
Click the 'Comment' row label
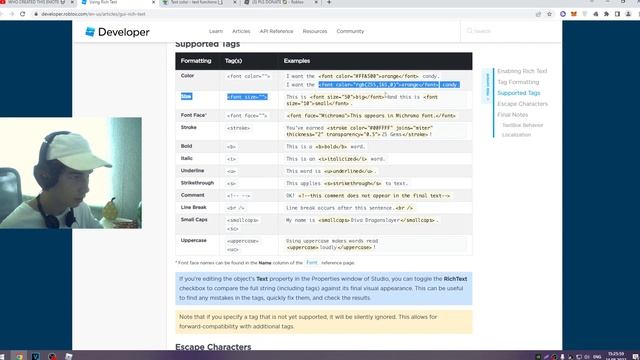pyautogui.click(x=192, y=195)
